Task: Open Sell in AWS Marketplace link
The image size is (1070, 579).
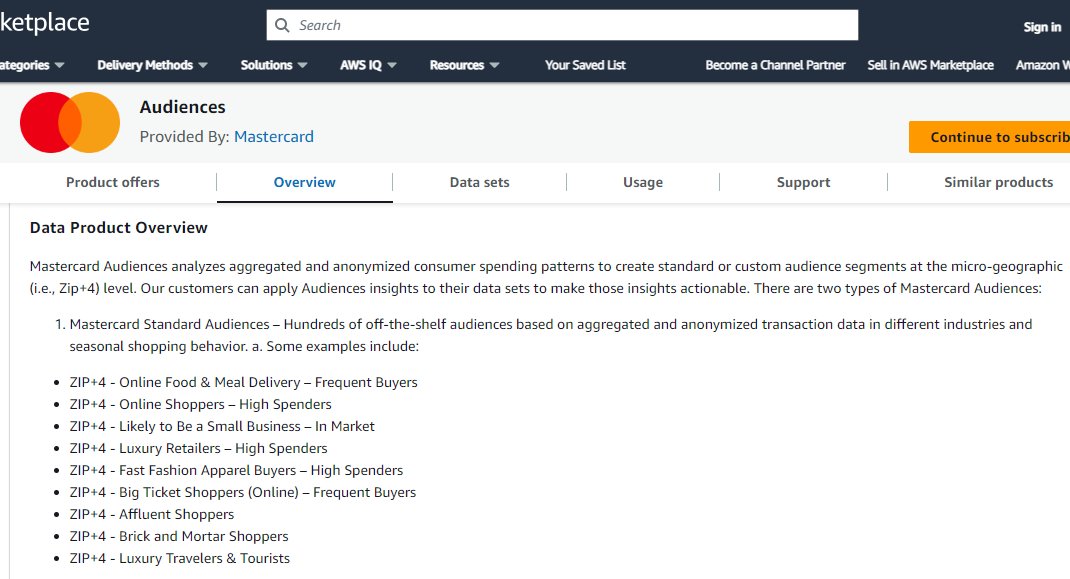Action: [x=930, y=65]
